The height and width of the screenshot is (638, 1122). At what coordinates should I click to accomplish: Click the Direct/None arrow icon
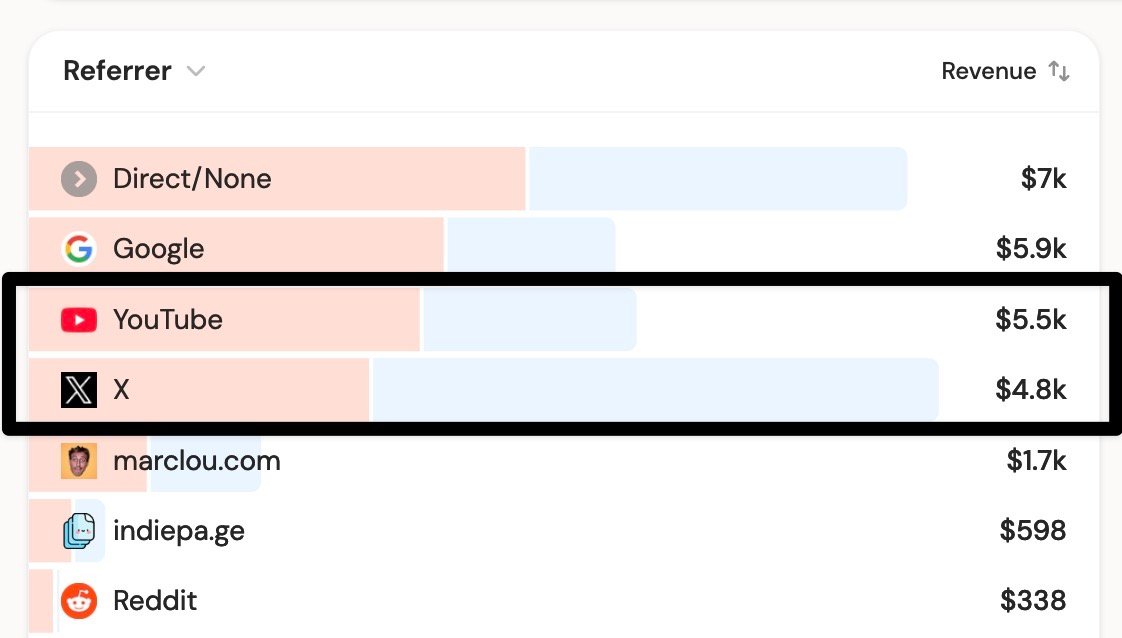click(x=79, y=179)
